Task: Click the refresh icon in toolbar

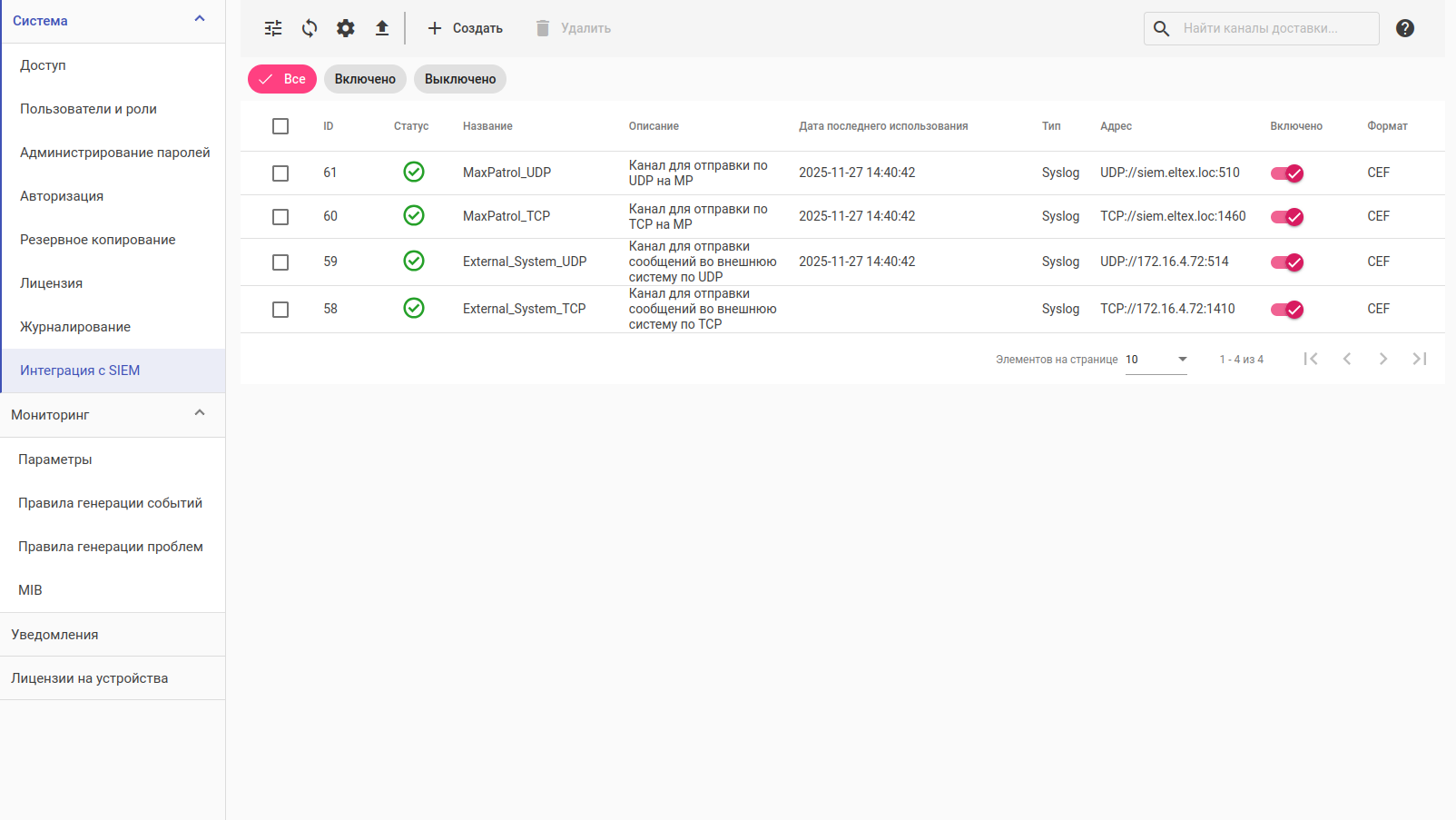Action: [x=310, y=28]
